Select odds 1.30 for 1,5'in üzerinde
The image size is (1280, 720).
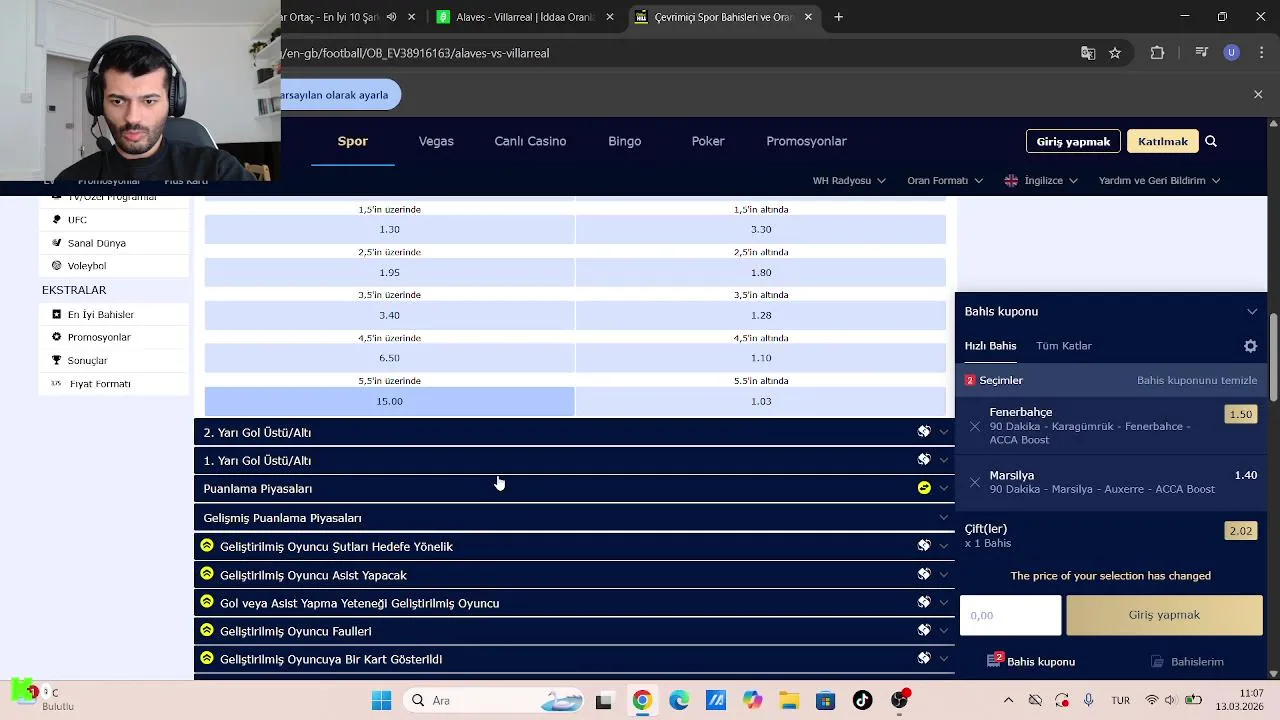(x=389, y=229)
